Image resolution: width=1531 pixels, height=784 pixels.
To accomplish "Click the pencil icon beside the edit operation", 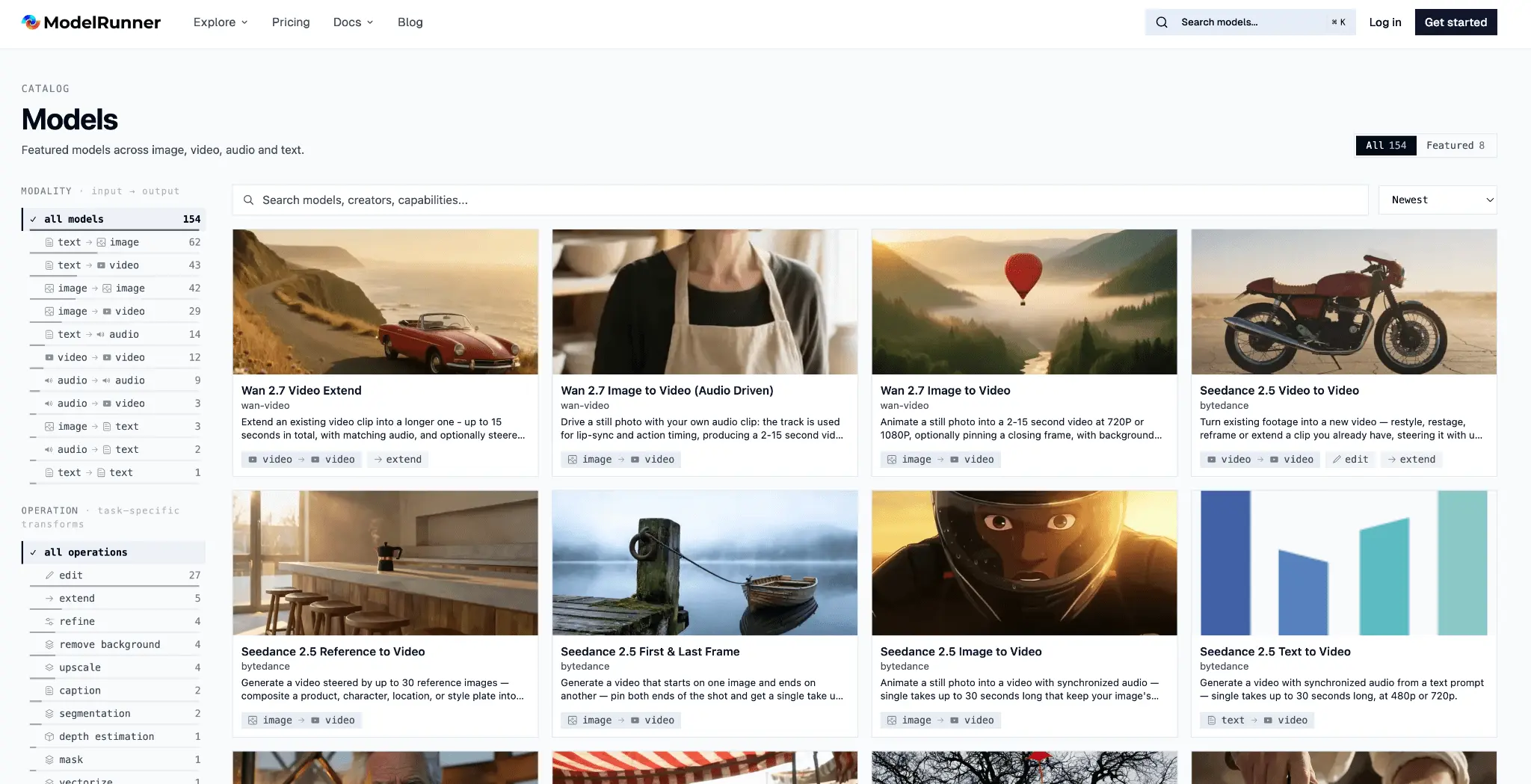I will (x=49, y=575).
